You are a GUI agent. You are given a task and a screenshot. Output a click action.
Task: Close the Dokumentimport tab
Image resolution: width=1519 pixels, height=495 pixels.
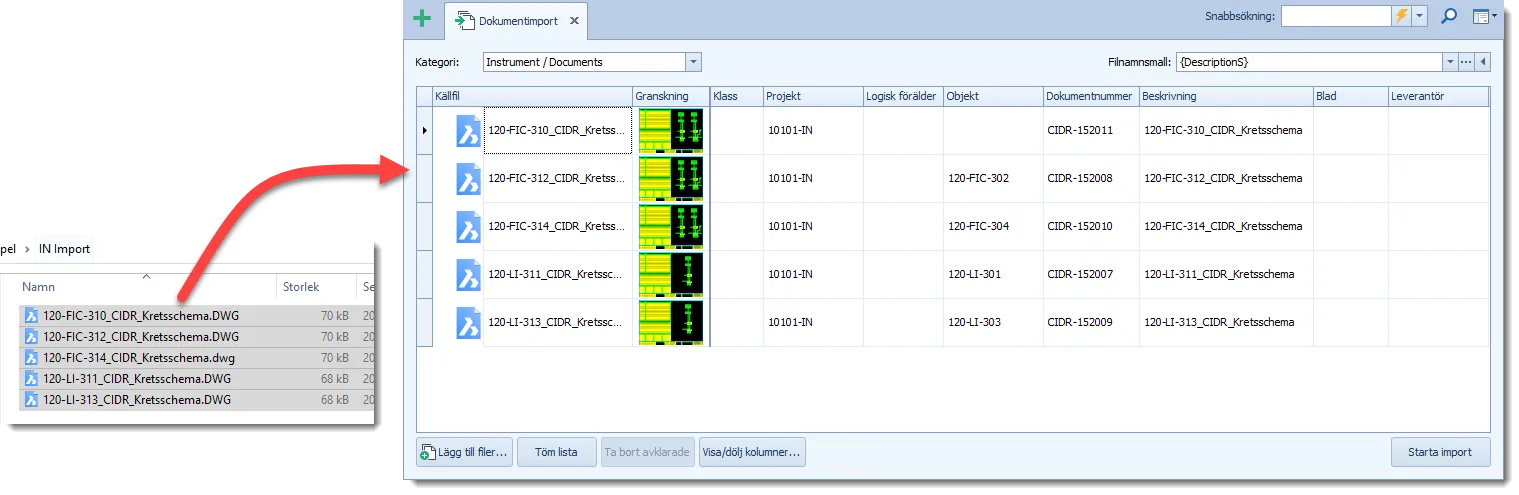[x=574, y=21]
